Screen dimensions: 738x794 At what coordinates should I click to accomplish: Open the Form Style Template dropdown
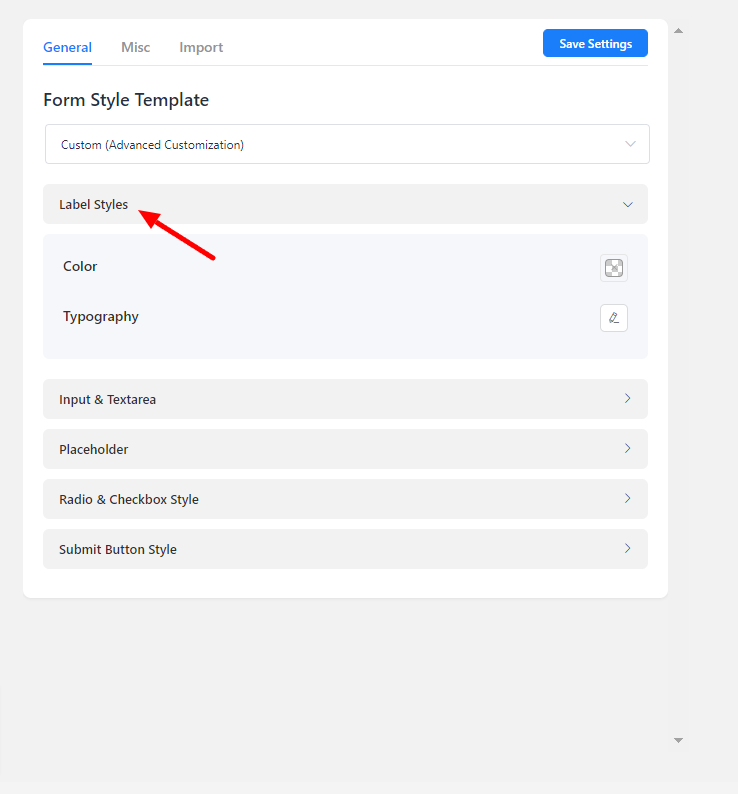point(346,144)
